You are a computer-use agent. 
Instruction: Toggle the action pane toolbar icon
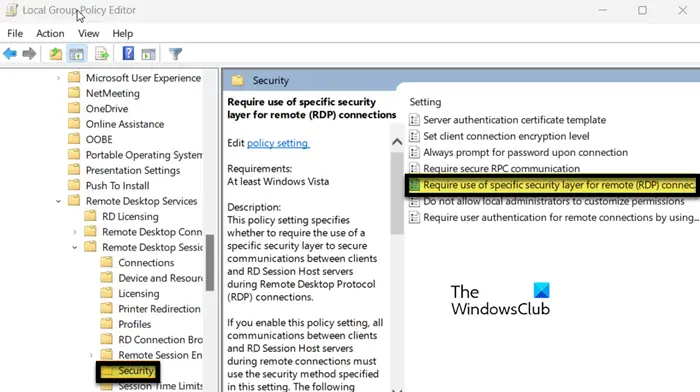(x=148, y=54)
